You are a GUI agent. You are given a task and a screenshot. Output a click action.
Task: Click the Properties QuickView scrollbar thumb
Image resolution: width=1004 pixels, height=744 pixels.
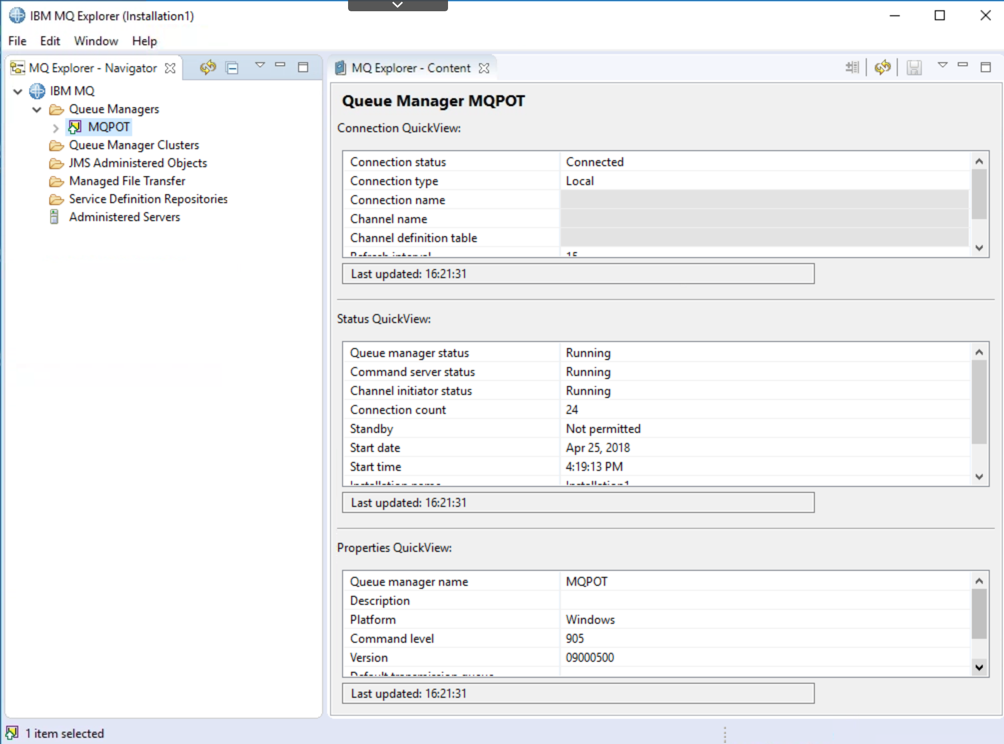click(x=979, y=614)
